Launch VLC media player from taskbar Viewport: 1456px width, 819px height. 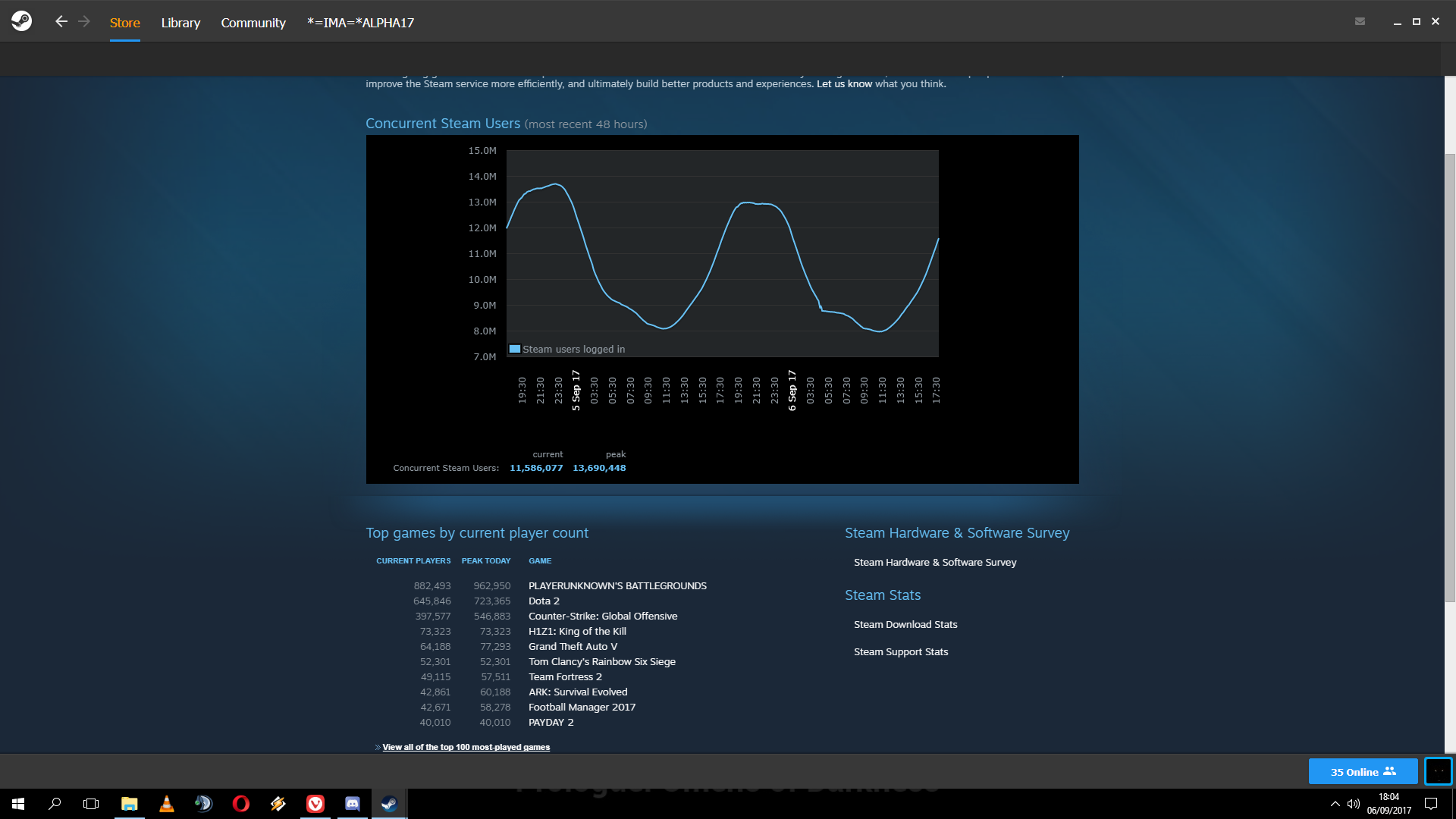167,804
